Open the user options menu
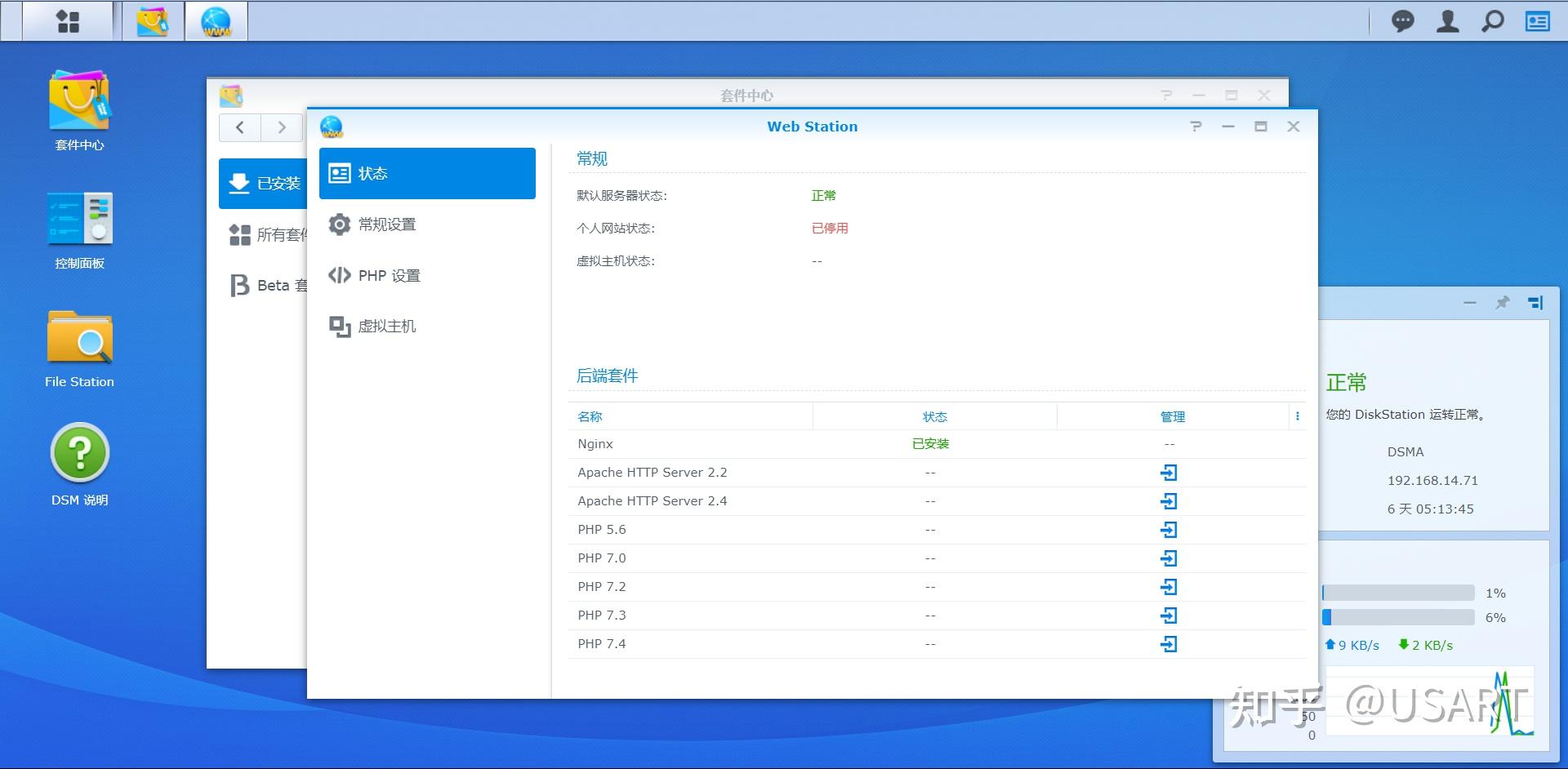The width and height of the screenshot is (1568, 769). (x=1447, y=21)
